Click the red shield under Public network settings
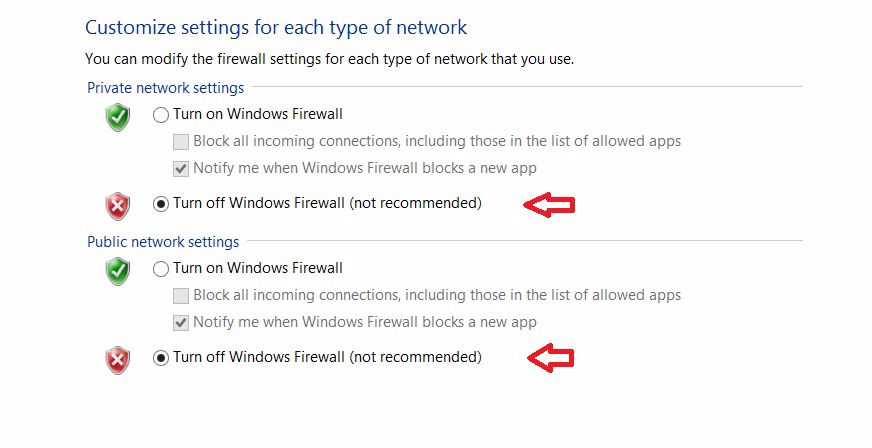Image resolution: width=872 pixels, height=448 pixels. pyautogui.click(x=118, y=359)
